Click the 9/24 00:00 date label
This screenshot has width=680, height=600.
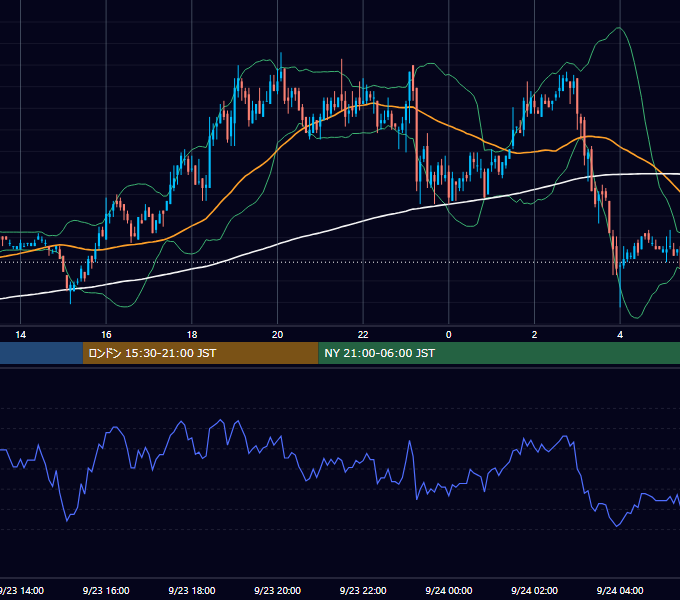point(449,590)
